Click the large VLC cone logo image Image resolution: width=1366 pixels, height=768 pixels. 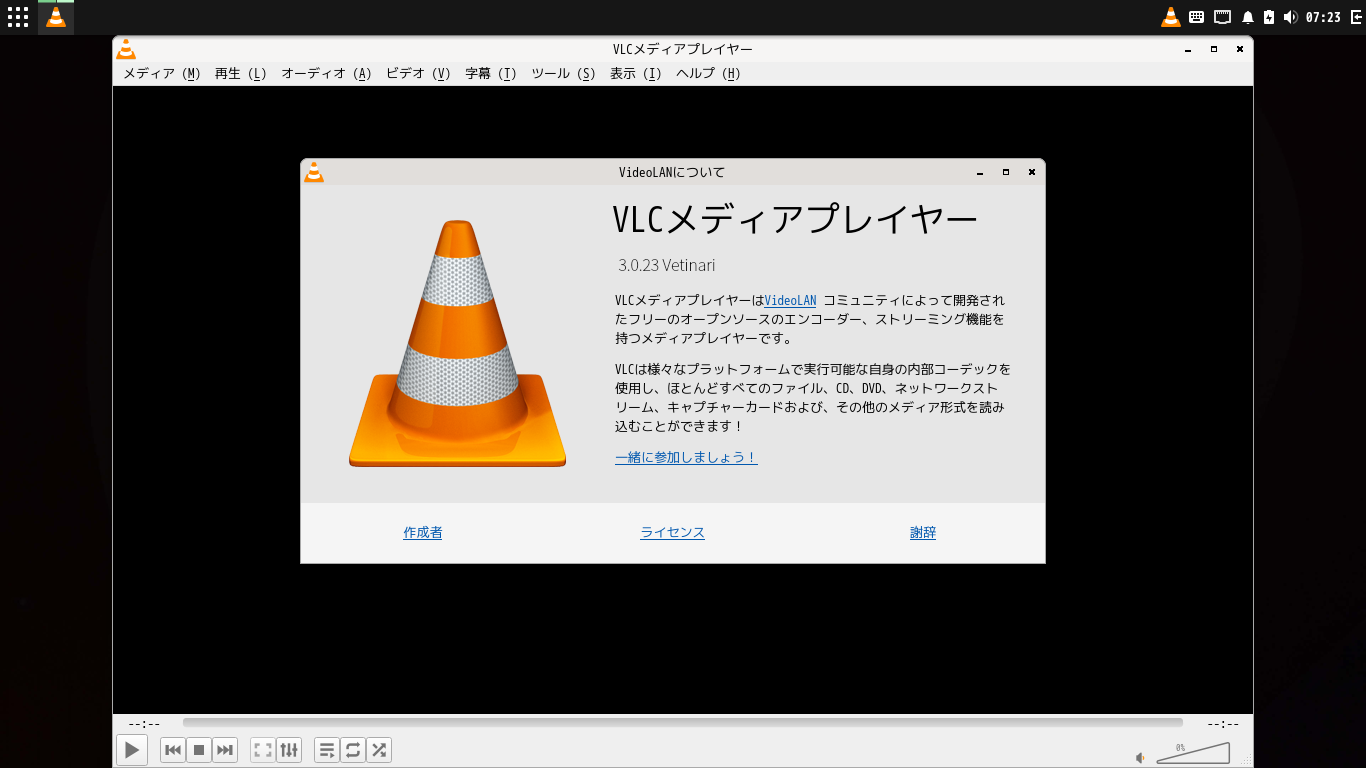pyautogui.click(x=458, y=343)
